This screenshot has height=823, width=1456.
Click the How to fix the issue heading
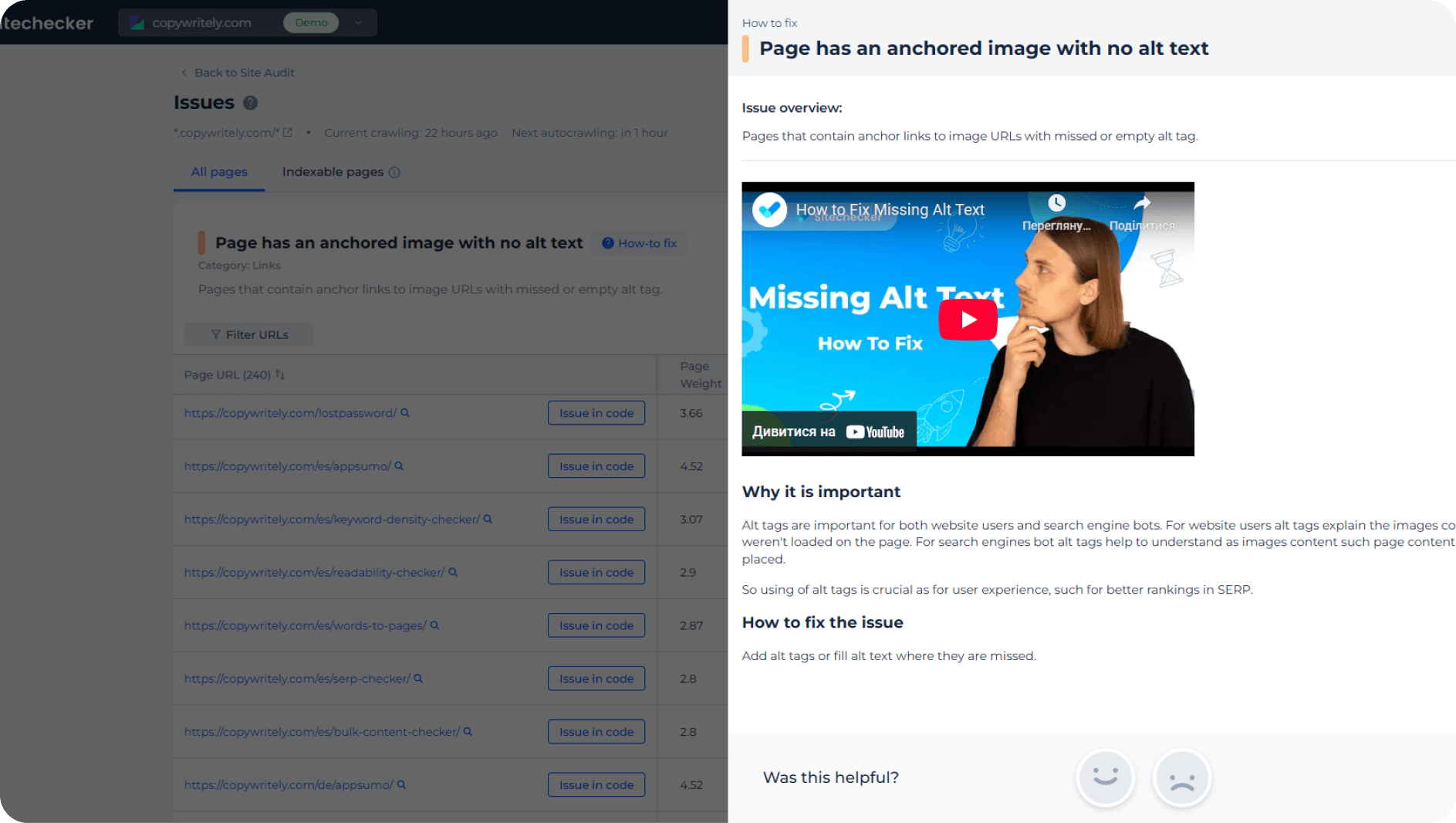click(823, 622)
